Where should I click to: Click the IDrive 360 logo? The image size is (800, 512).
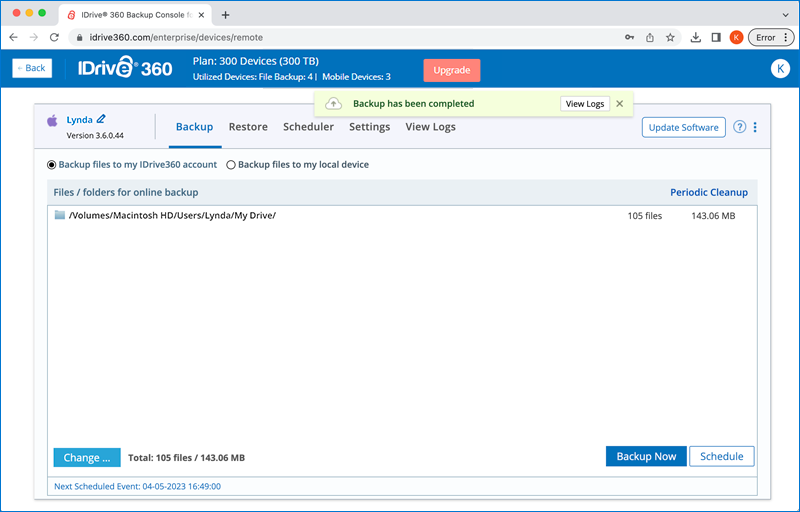tap(125, 68)
